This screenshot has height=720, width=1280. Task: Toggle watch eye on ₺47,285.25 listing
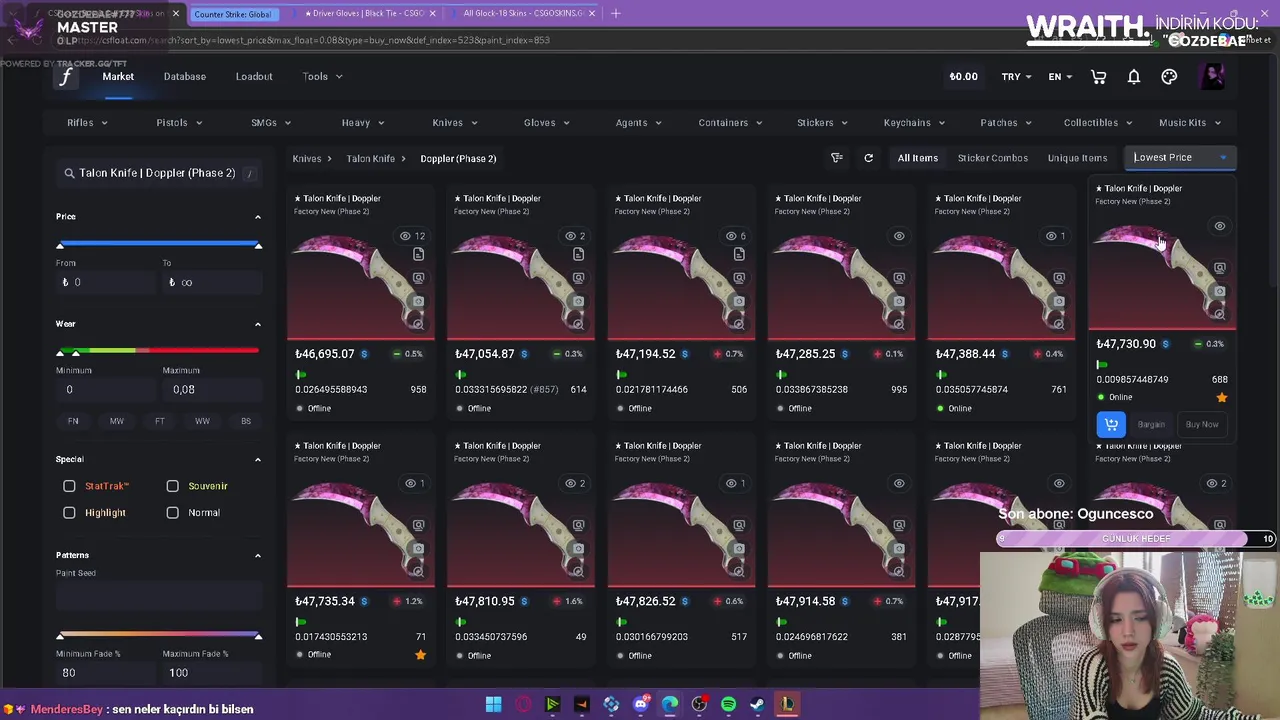(899, 236)
